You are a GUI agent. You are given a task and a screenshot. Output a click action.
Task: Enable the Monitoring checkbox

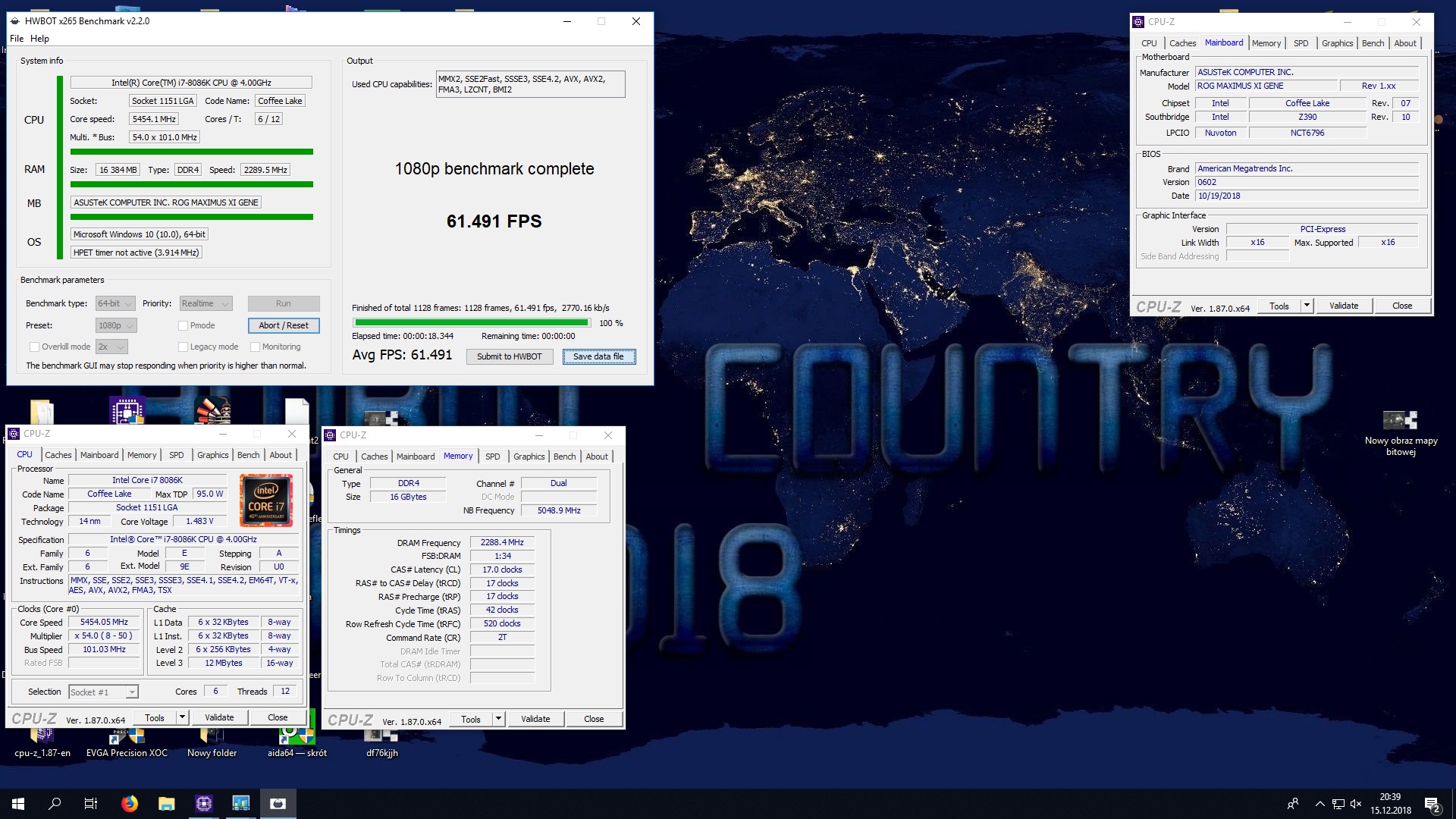tap(255, 347)
